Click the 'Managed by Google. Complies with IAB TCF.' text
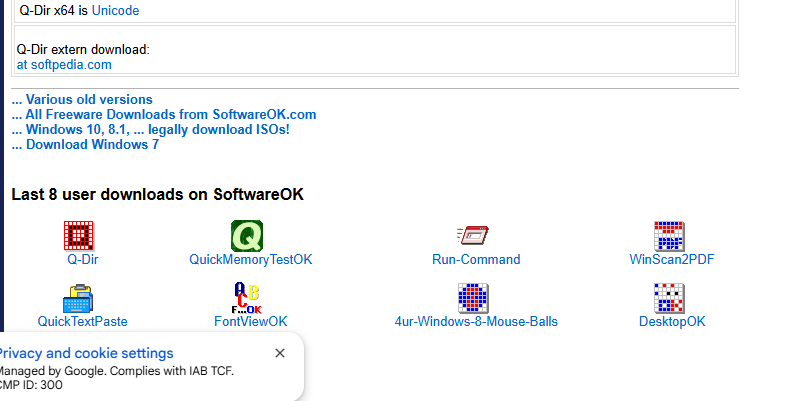The height and width of the screenshot is (401, 791). (117, 371)
